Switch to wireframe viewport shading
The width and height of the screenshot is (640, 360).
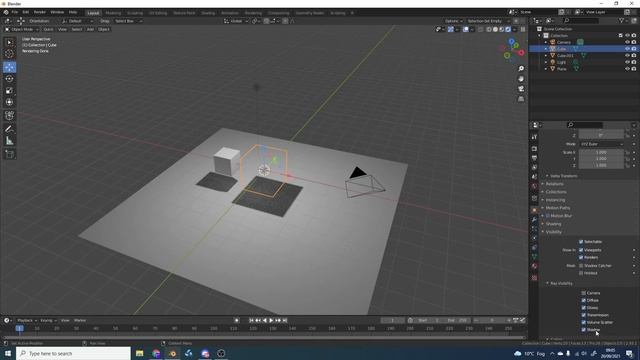[x=489, y=29]
